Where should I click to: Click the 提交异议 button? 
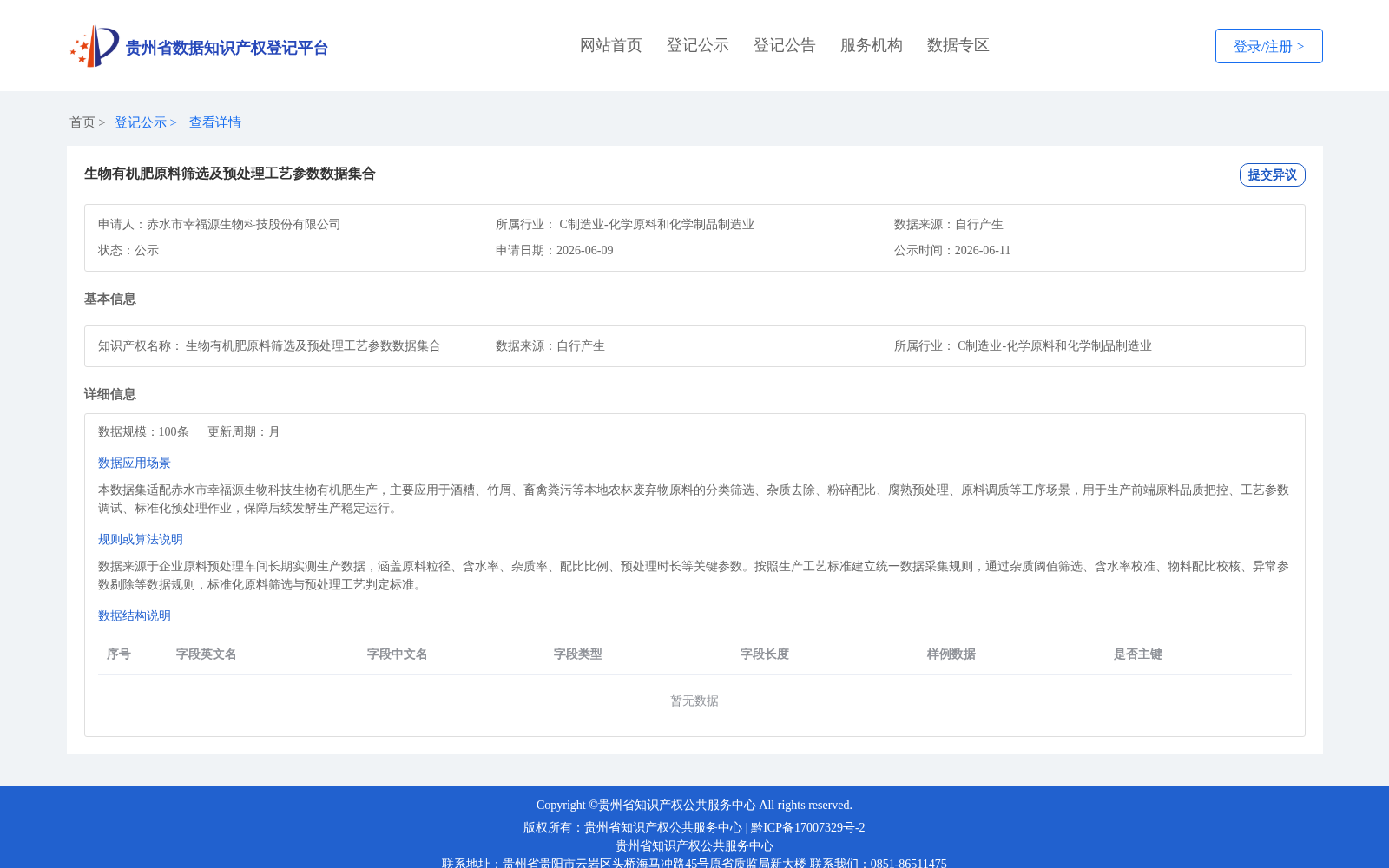tap(1272, 174)
